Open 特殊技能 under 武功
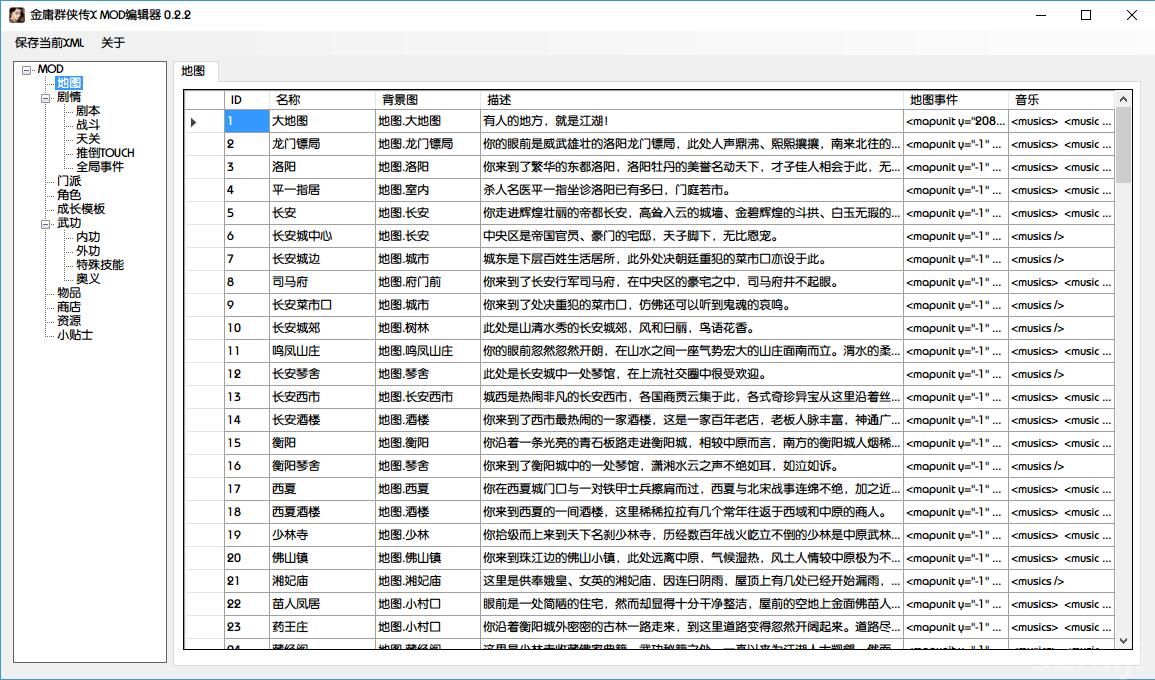 coord(100,265)
